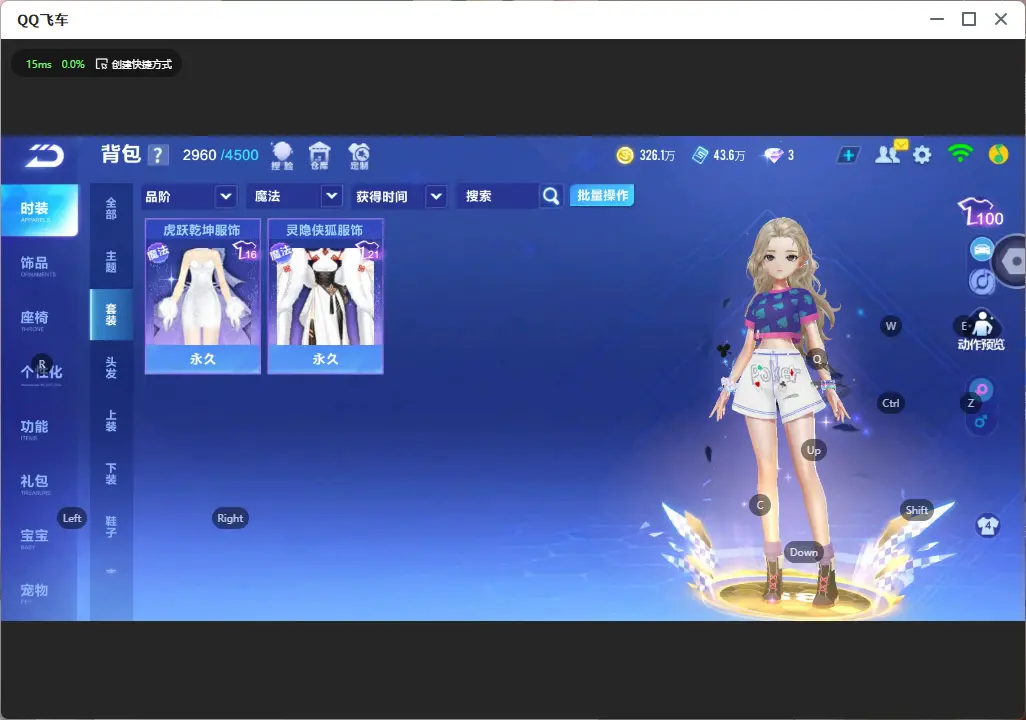Click the 0.0% packet loss readout
The width and height of the screenshot is (1026, 720).
click(x=73, y=64)
